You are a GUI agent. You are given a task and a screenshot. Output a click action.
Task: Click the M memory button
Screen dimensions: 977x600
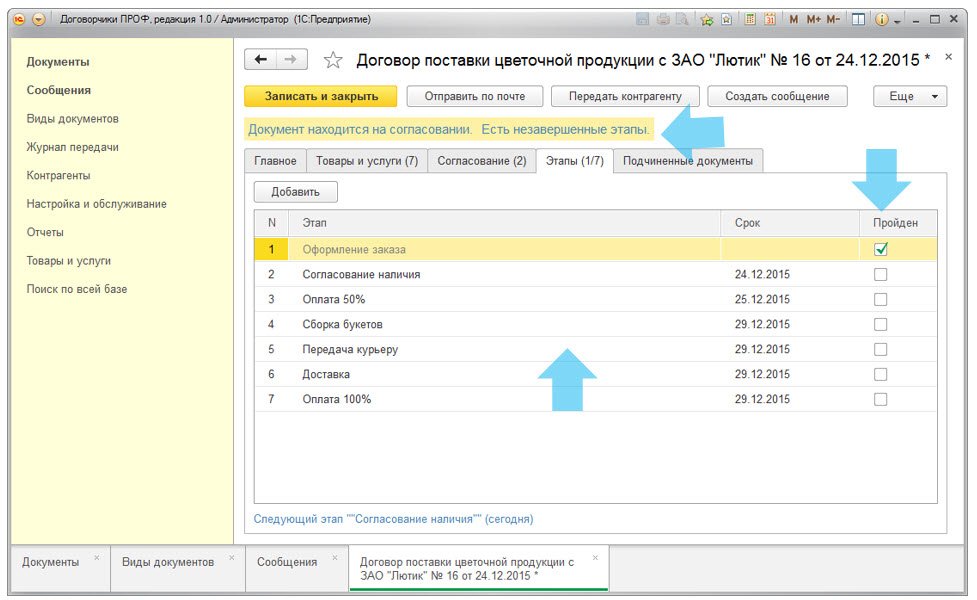[x=793, y=19]
